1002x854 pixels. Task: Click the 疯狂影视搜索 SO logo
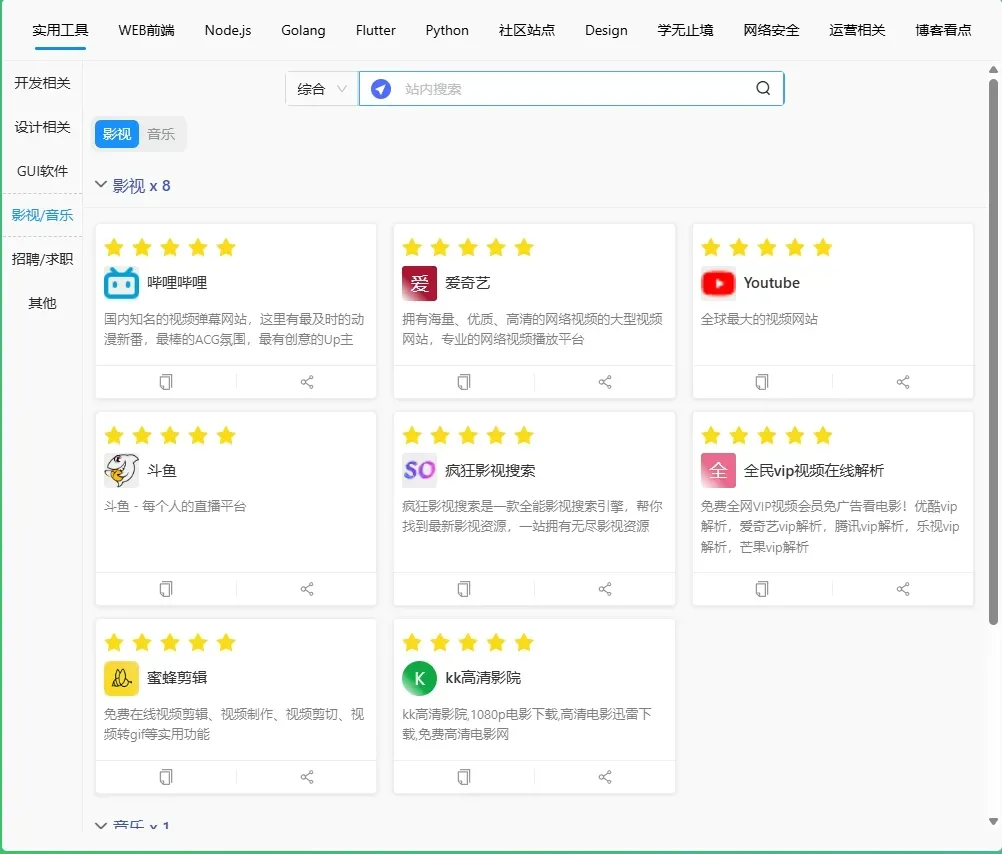419,470
